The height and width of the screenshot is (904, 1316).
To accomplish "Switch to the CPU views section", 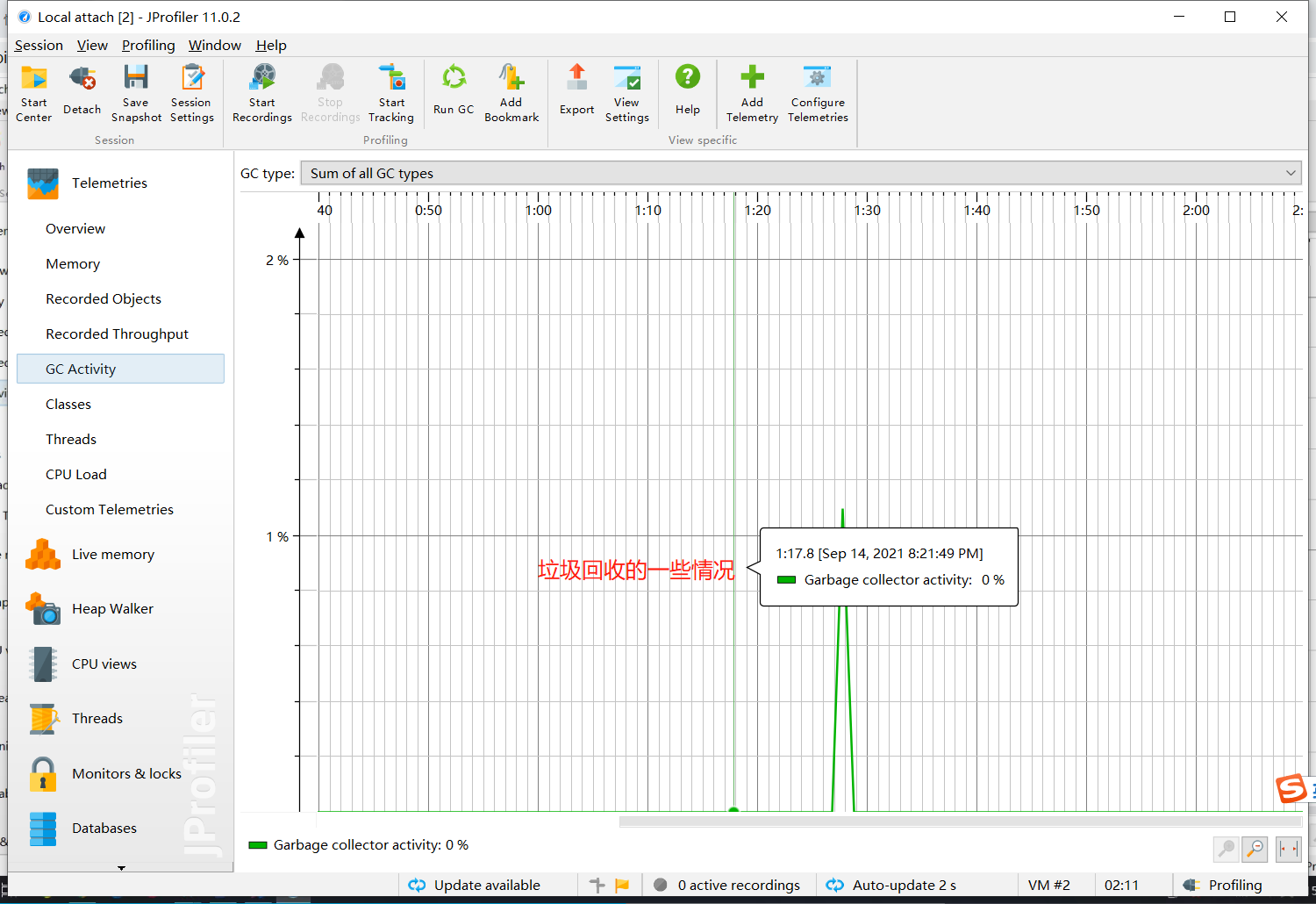I will (104, 664).
